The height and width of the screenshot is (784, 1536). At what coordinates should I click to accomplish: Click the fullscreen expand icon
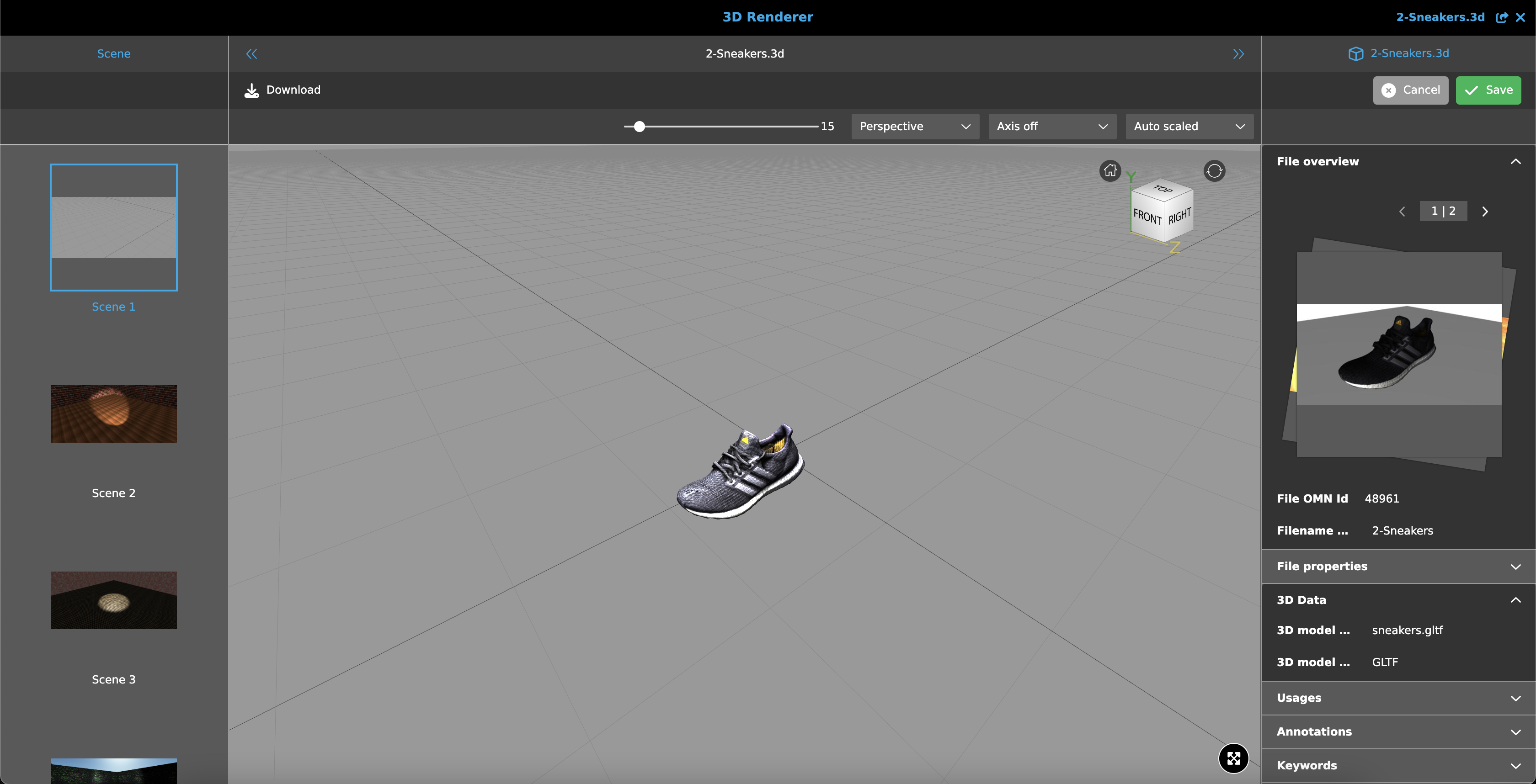pos(1233,758)
